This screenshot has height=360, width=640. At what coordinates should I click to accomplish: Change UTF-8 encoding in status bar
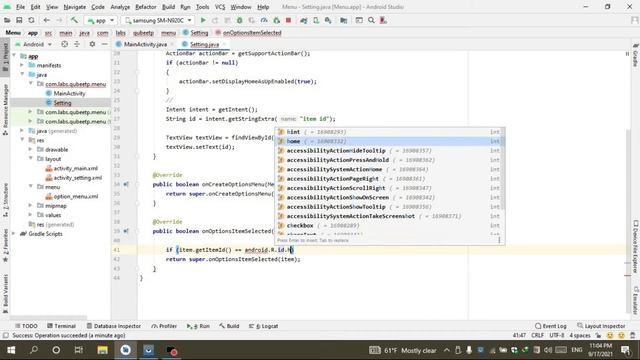(x=557, y=335)
